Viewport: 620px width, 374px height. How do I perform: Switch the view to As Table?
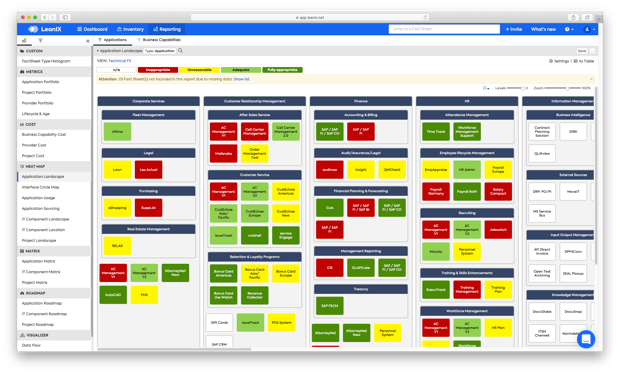584,61
